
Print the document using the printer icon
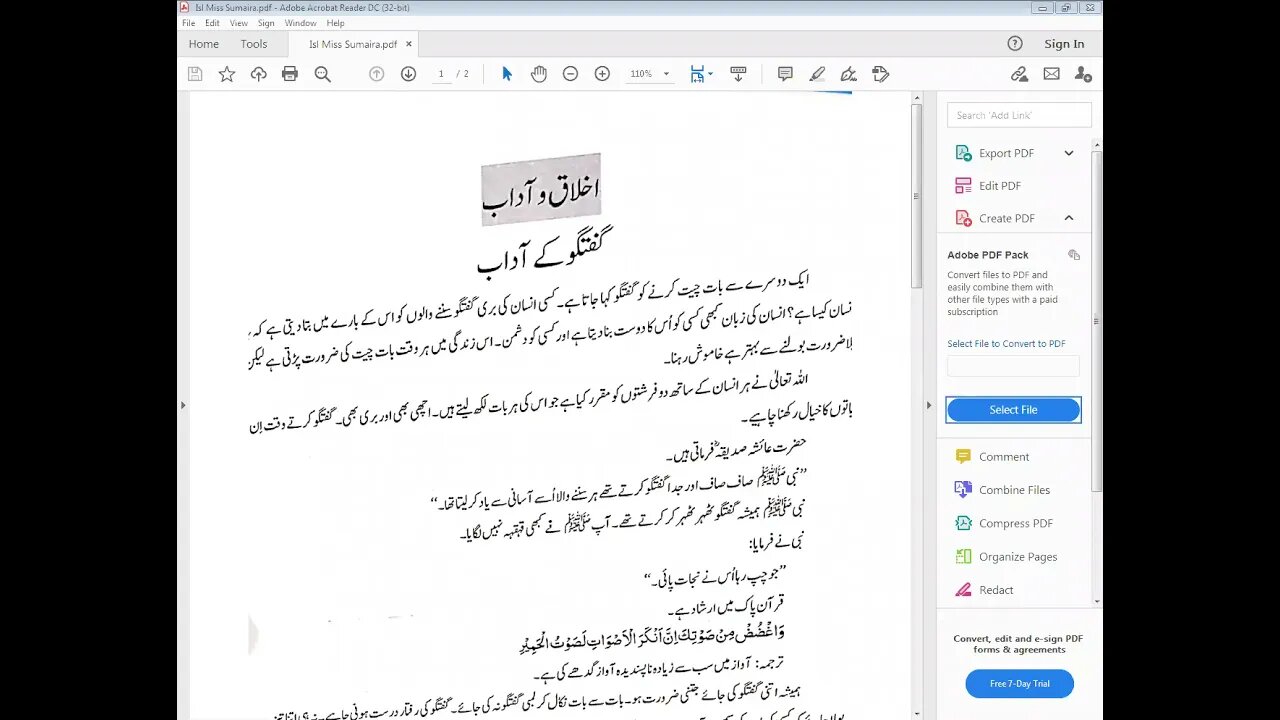[x=290, y=74]
